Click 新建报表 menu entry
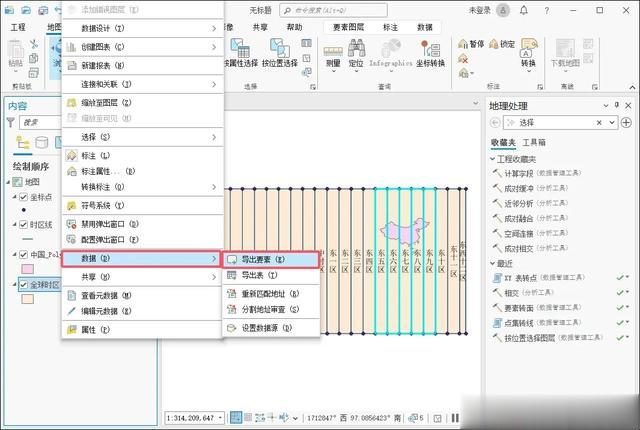This screenshot has width=640, height=430. click(x=142, y=65)
